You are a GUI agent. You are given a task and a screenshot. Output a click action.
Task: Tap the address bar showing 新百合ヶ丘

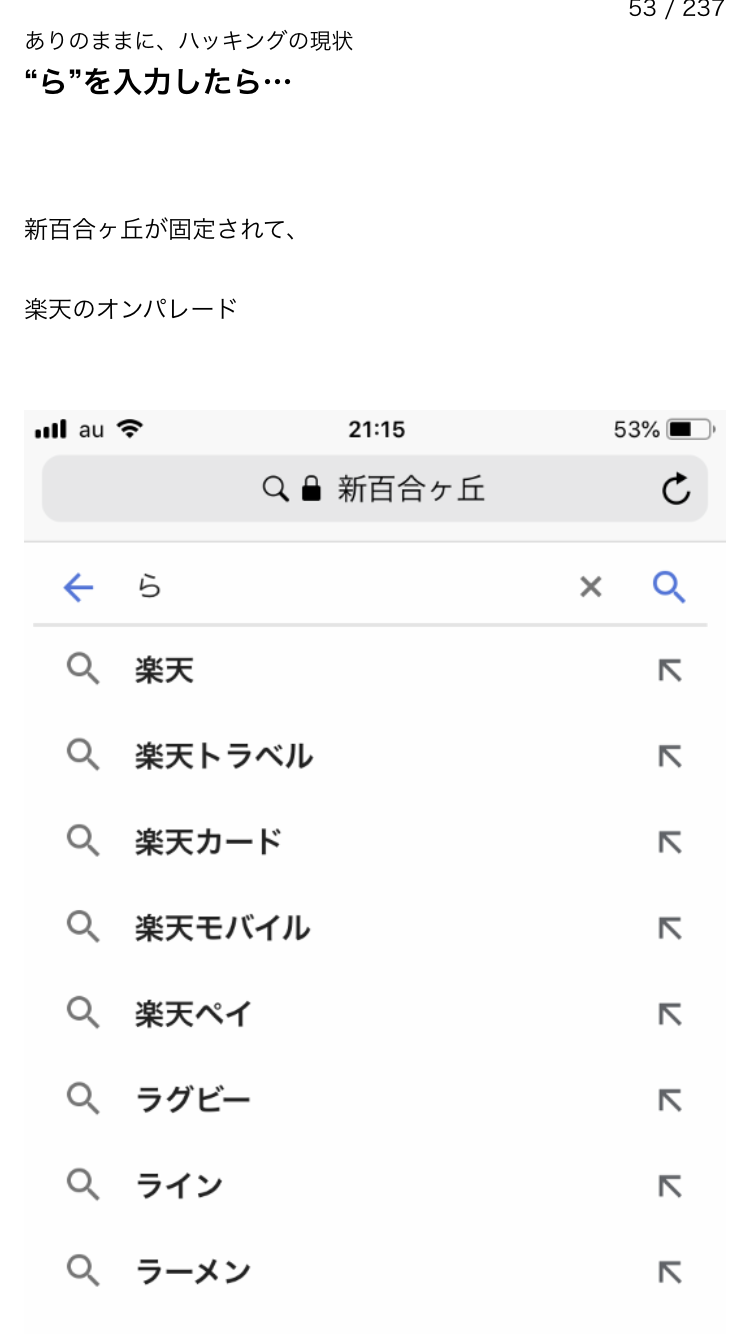point(410,489)
